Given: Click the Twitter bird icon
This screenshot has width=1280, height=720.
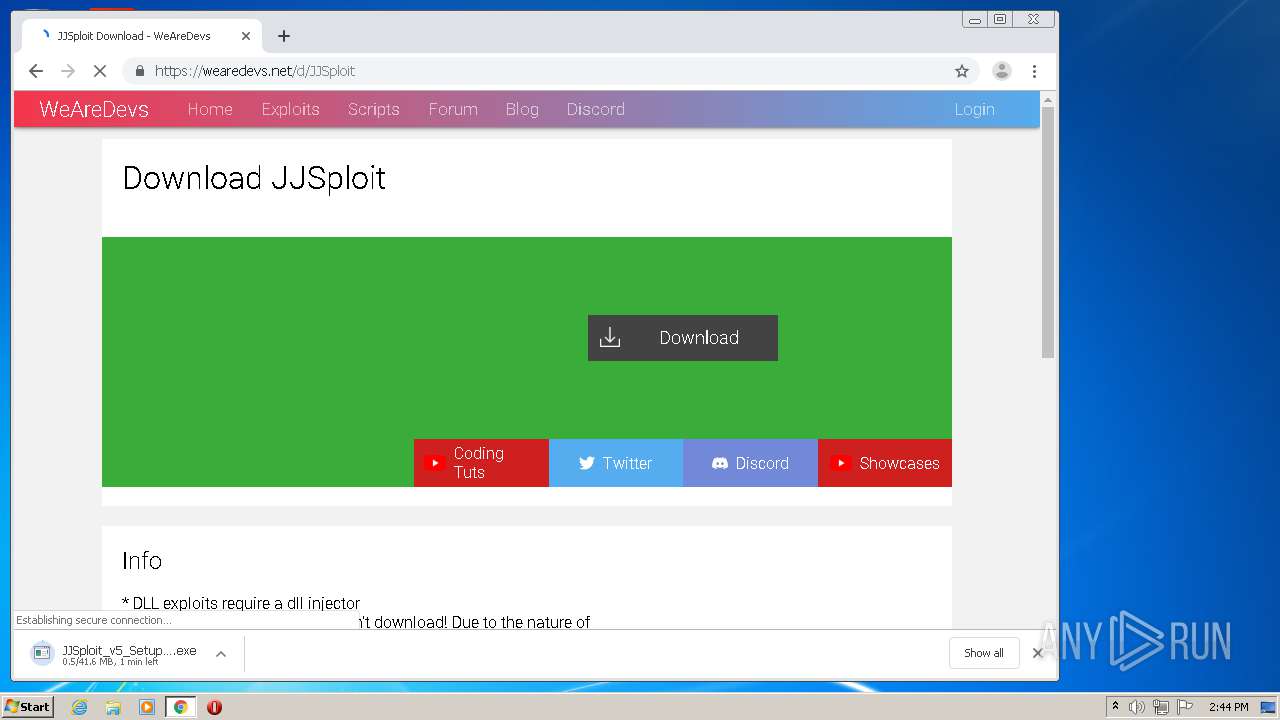Looking at the screenshot, I should point(587,463).
